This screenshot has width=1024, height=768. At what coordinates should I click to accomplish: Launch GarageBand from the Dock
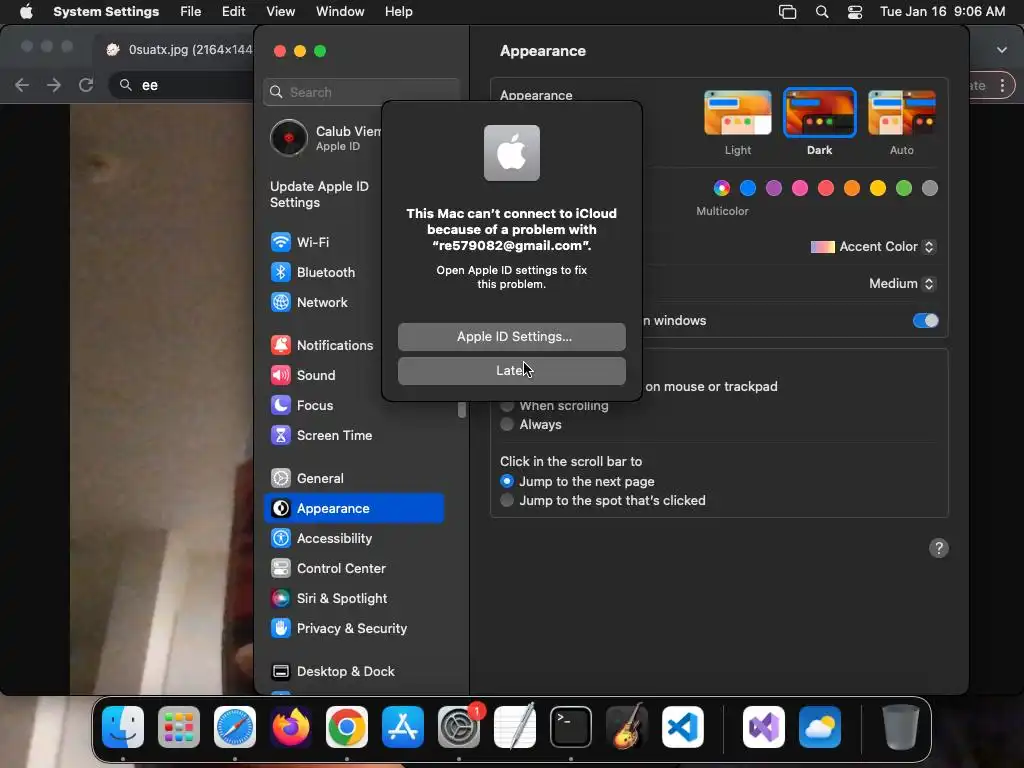[x=627, y=727]
